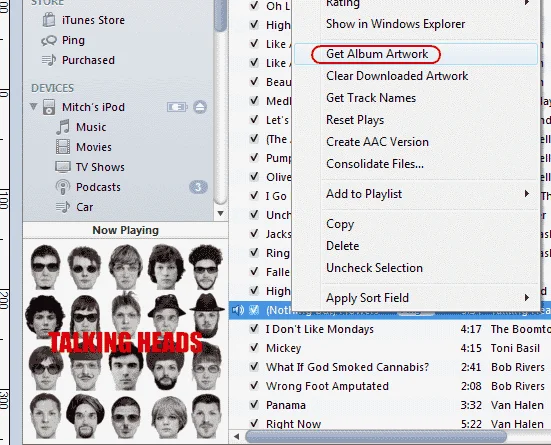Click the DEVICES section header
Image resolution: width=551 pixels, height=445 pixels.
52,88
